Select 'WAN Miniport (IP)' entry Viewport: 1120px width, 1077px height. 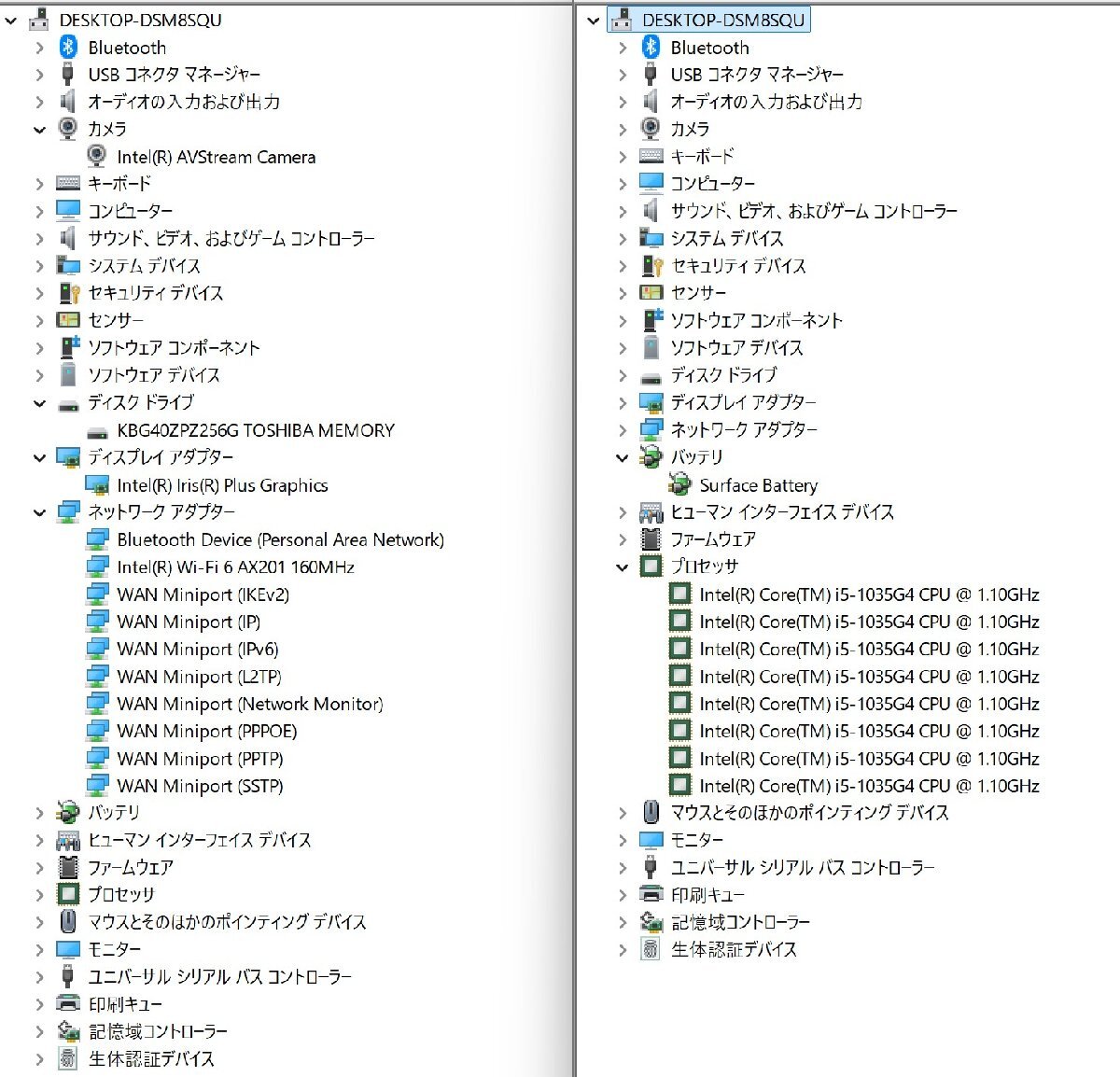[x=189, y=622]
